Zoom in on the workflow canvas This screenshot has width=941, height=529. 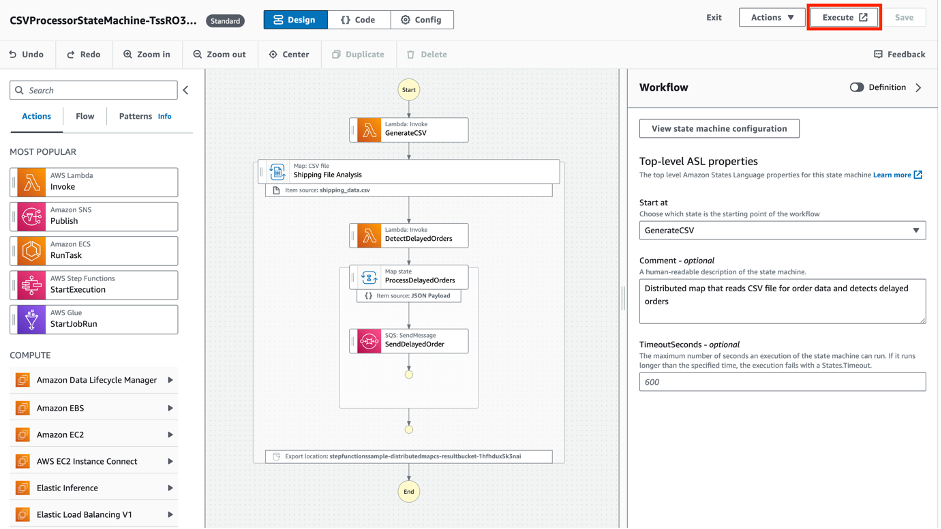click(x=147, y=54)
